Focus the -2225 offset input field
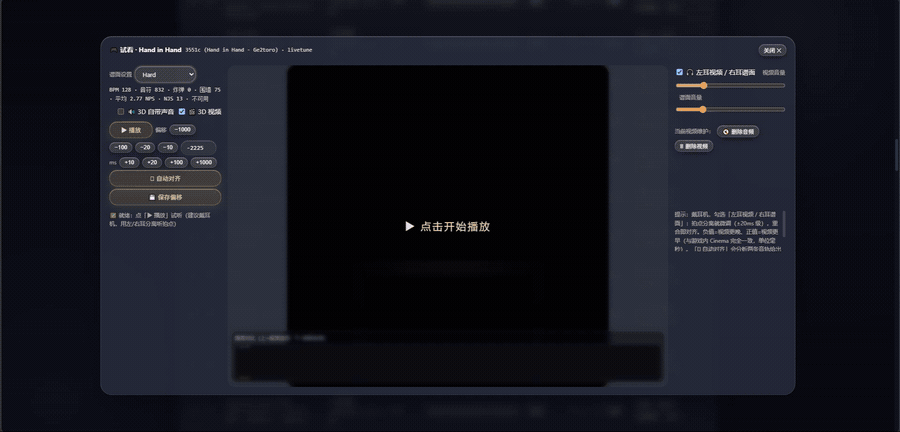The height and width of the screenshot is (432, 900). coord(199,147)
